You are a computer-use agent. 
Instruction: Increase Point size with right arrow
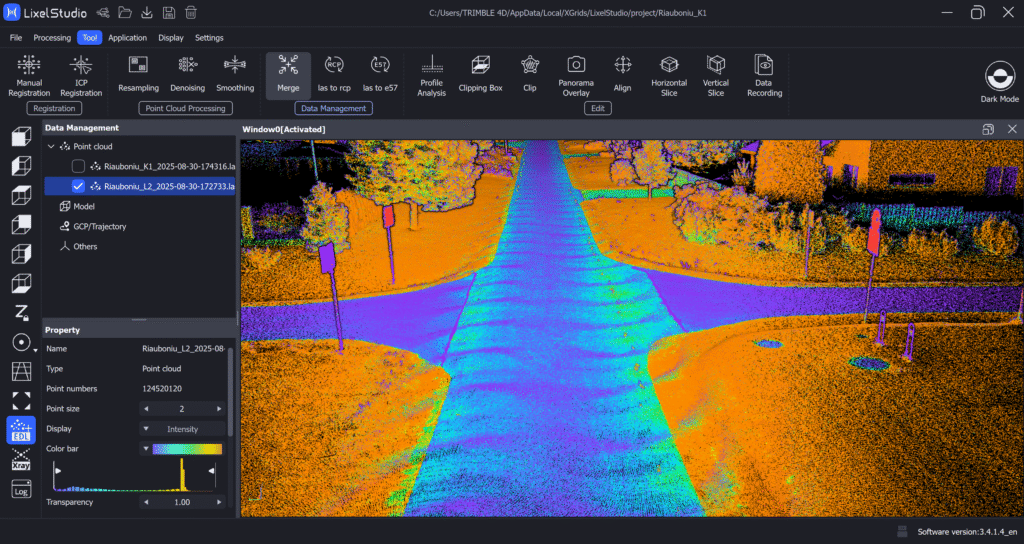(219, 409)
